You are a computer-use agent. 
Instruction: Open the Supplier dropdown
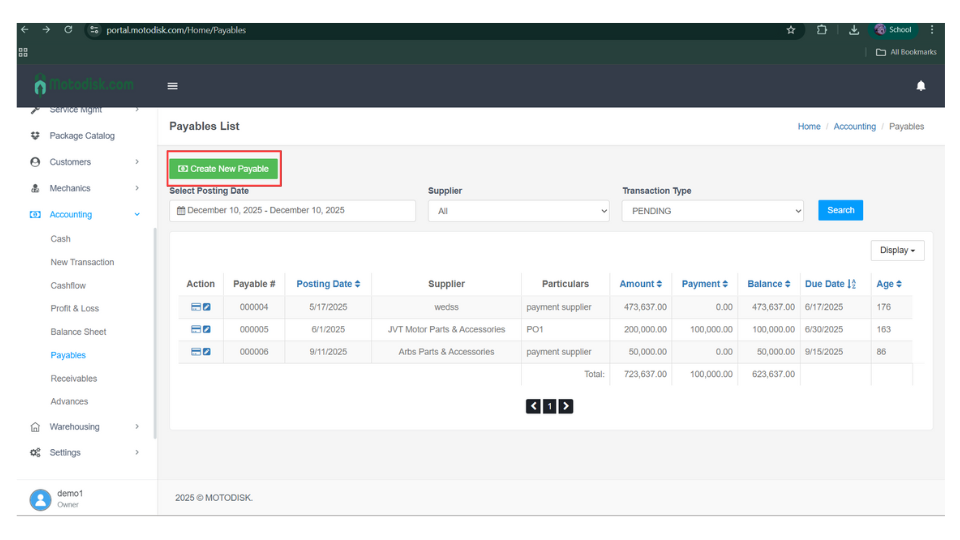pyautogui.click(x=518, y=211)
